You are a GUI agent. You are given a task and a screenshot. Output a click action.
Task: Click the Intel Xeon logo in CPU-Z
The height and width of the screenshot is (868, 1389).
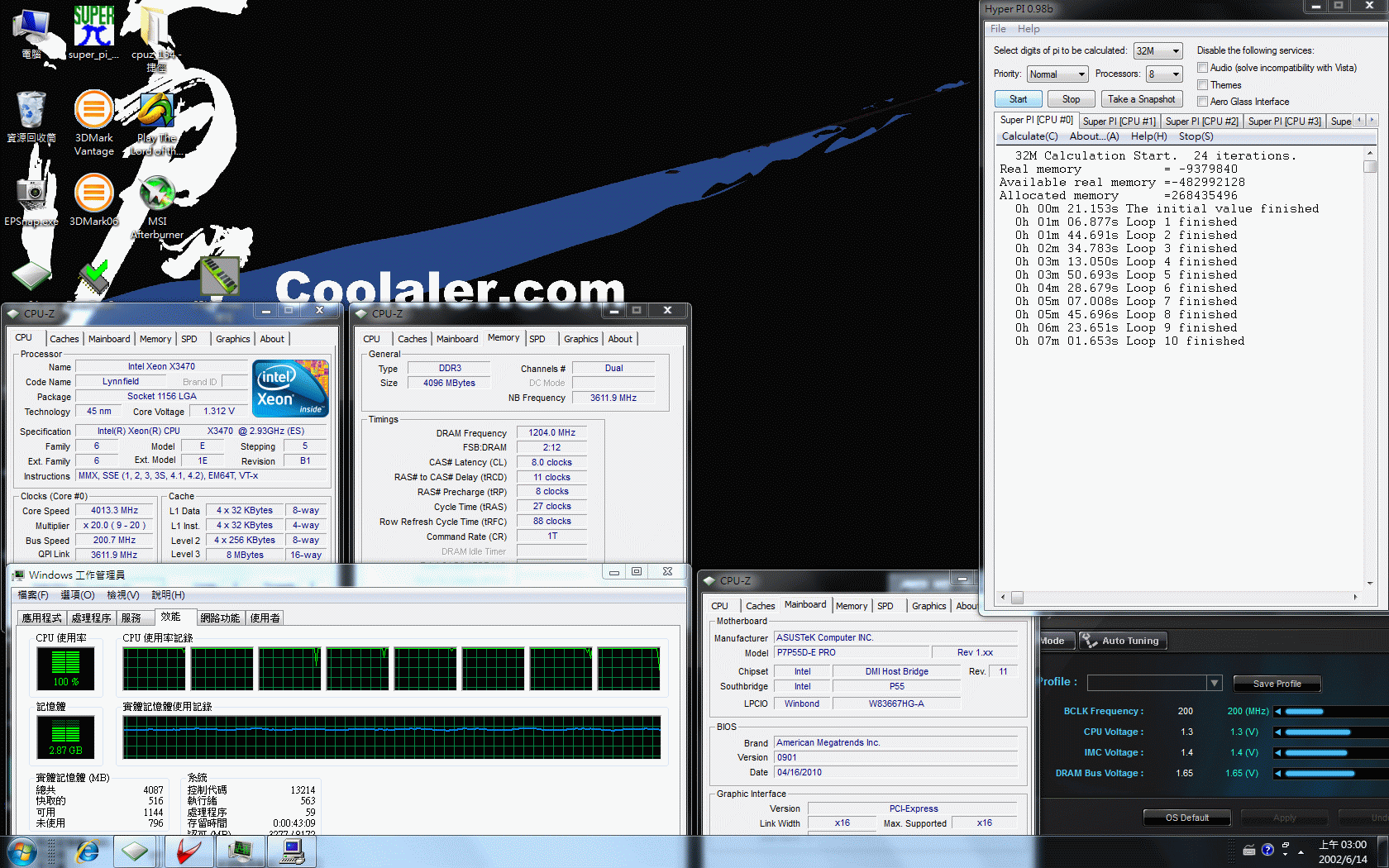click(x=291, y=388)
